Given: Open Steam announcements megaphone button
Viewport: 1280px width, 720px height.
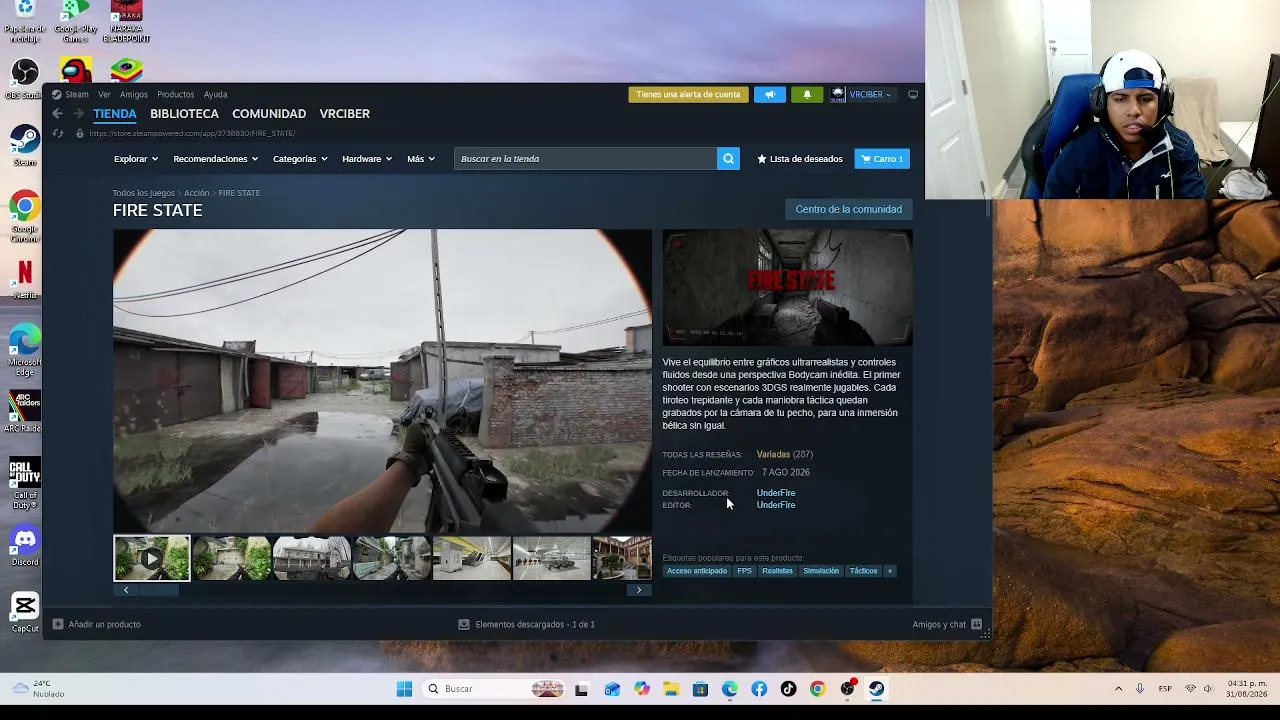Looking at the screenshot, I should click(x=770, y=95).
